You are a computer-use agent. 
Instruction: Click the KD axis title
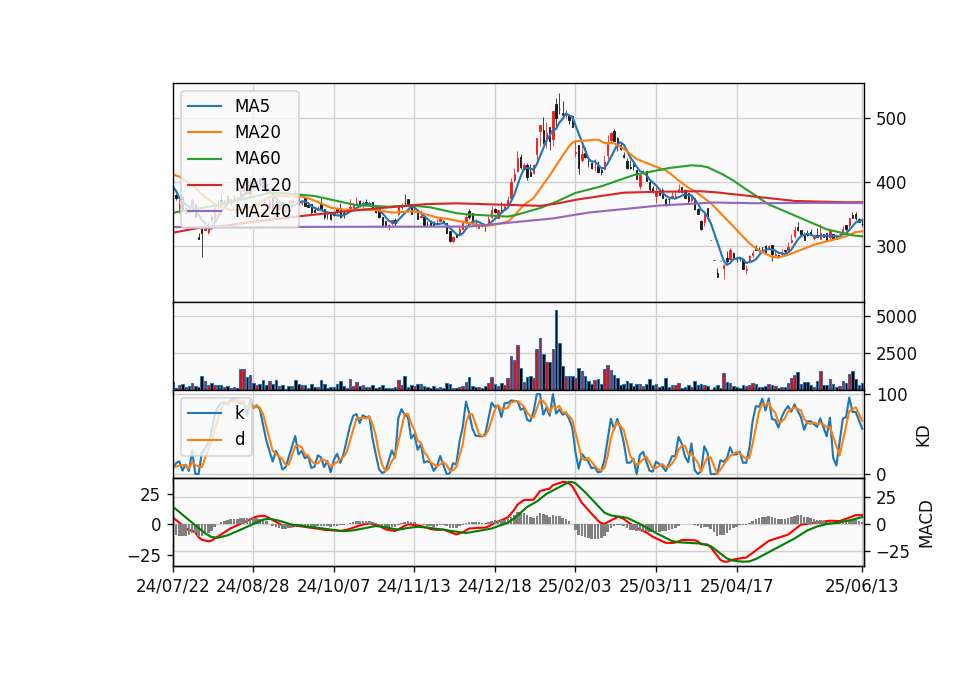(923, 436)
